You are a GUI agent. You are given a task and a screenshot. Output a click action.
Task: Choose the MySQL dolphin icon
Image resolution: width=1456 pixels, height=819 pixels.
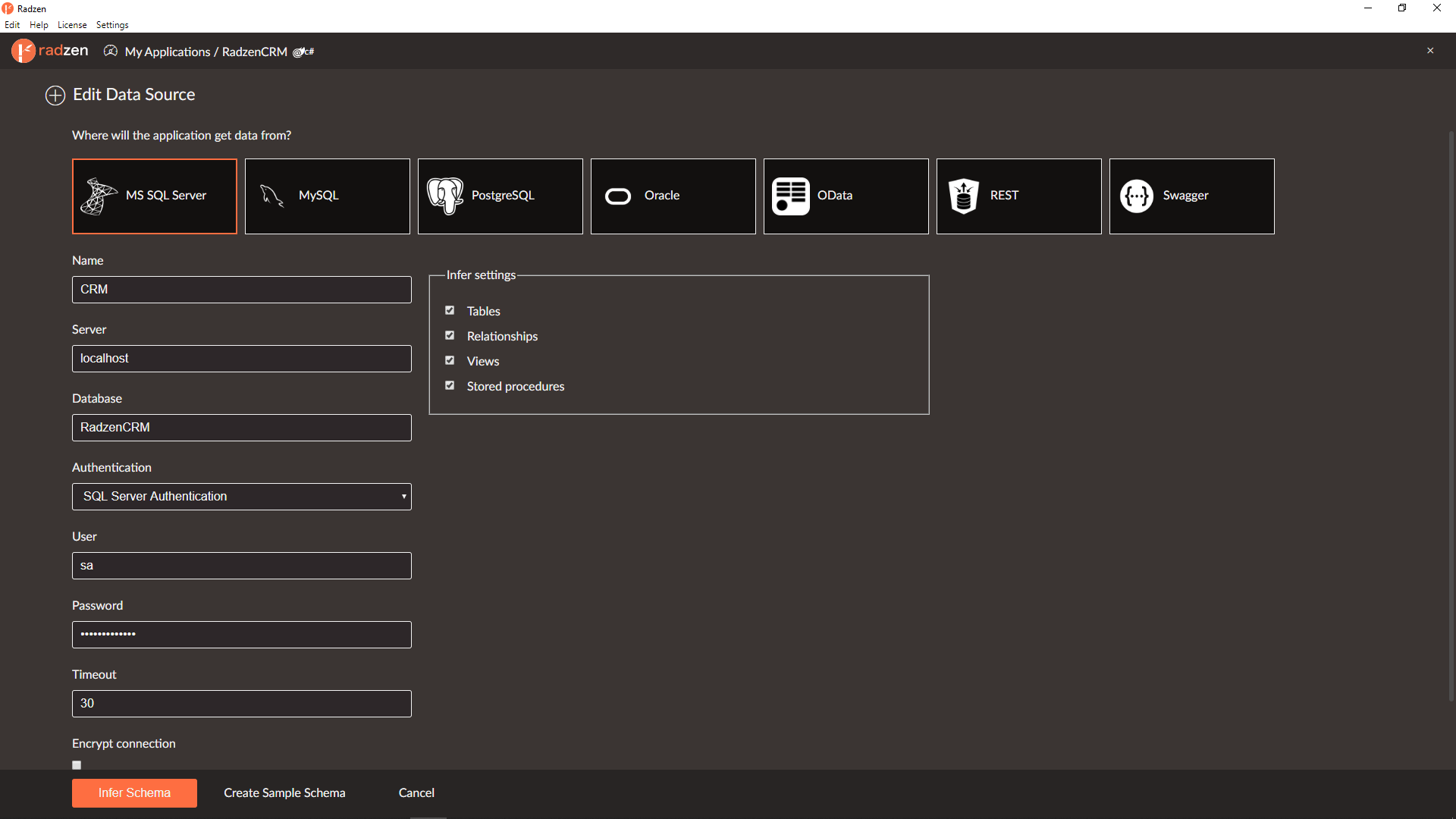pyautogui.click(x=271, y=196)
